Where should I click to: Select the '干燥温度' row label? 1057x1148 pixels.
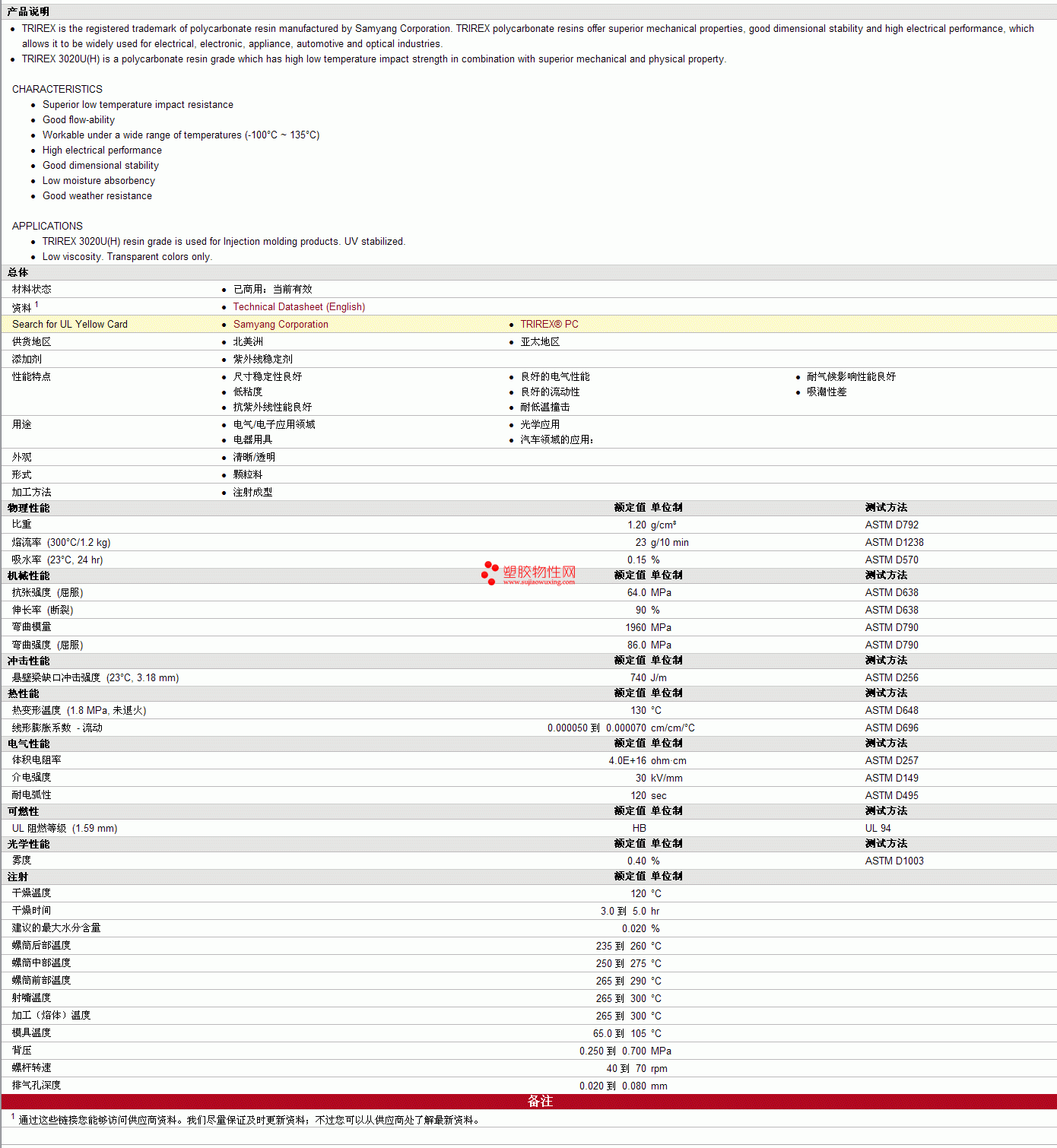tap(31, 893)
